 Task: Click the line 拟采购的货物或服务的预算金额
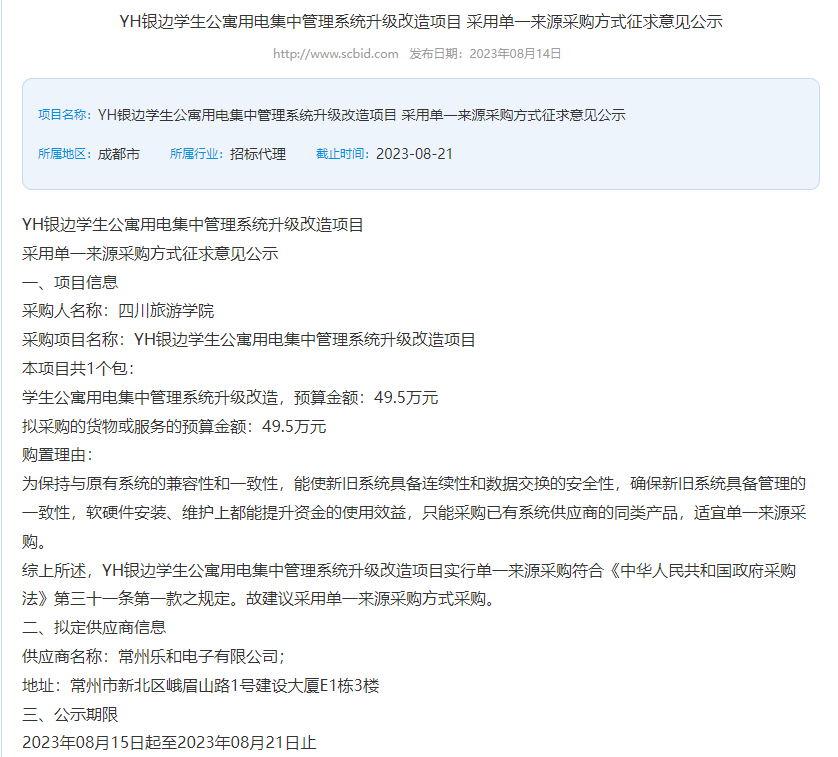174,426
